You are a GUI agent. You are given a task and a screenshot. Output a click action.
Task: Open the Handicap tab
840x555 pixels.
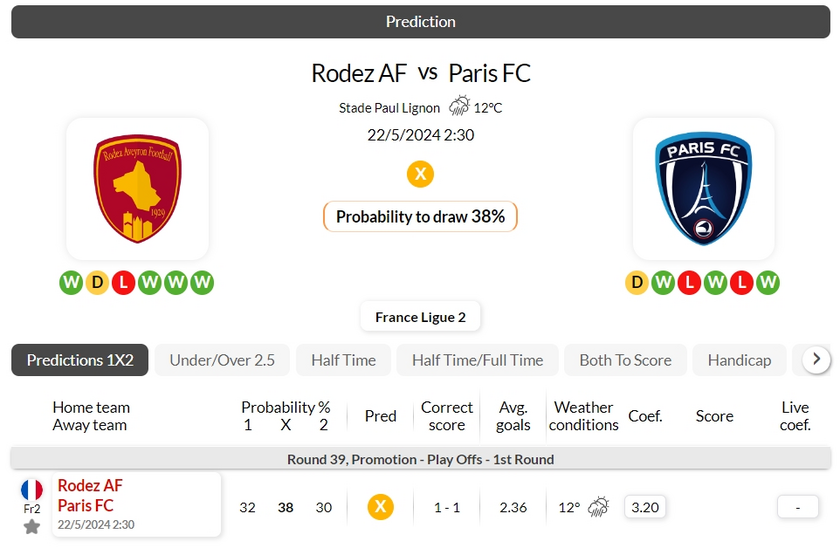[739, 360]
